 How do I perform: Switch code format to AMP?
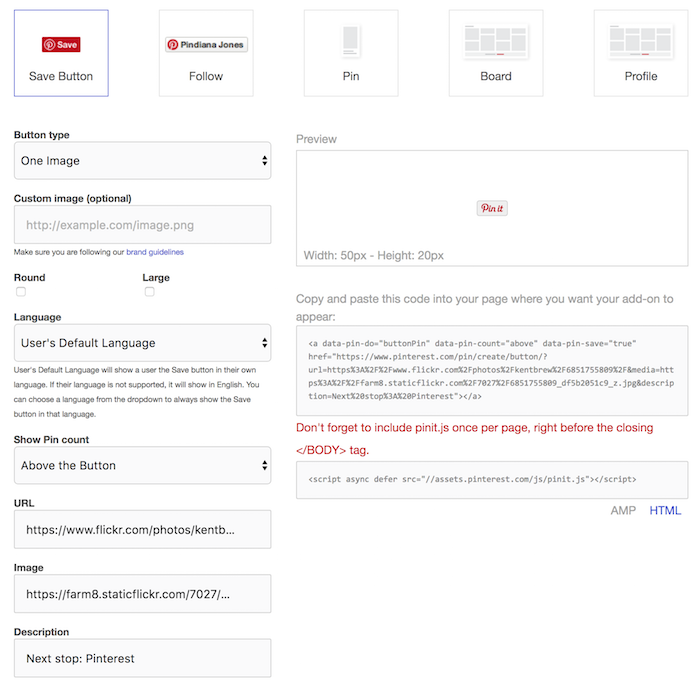click(x=623, y=510)
